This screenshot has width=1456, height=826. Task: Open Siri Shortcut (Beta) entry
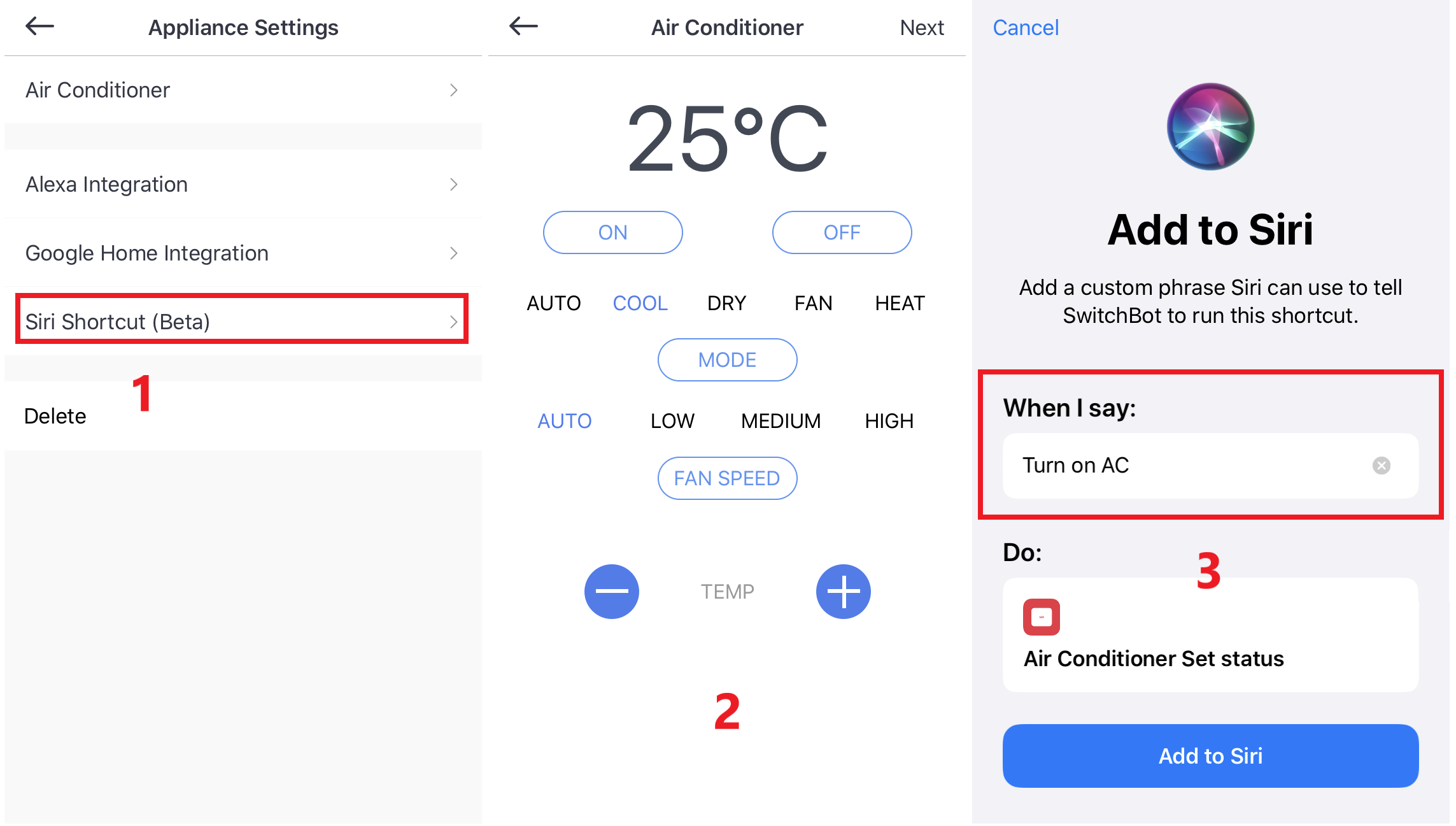click(243, 321)
